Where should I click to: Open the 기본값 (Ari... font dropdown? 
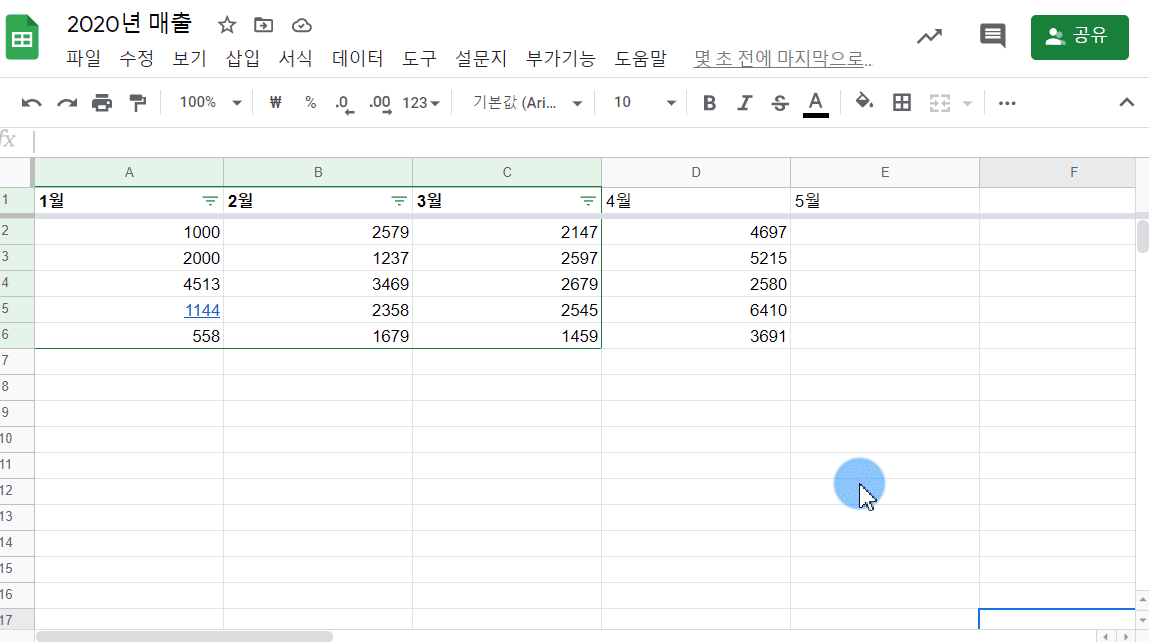(527, 103)
